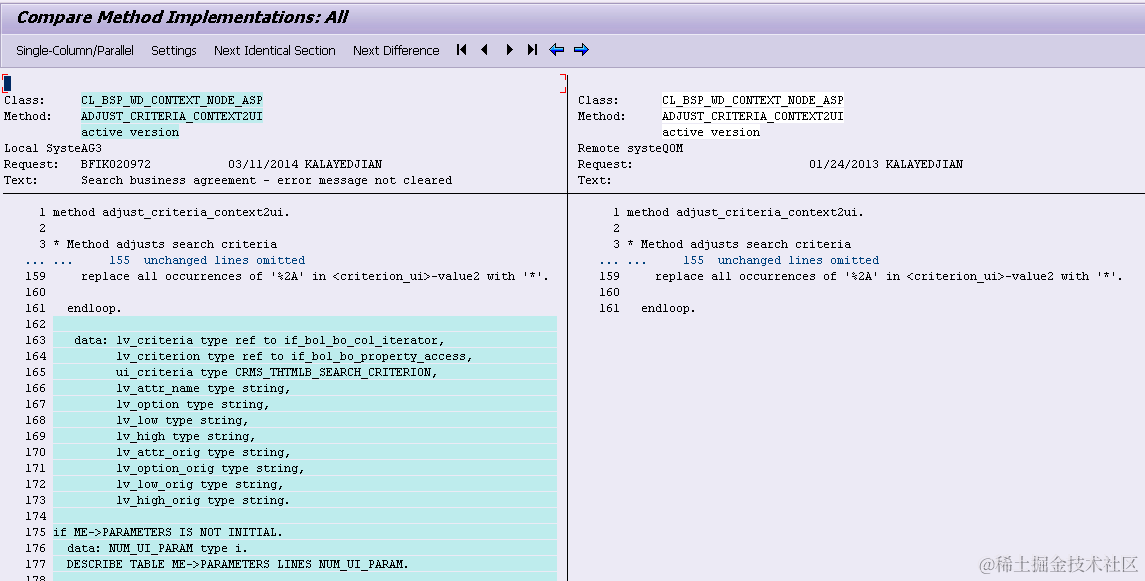Click Next Difference
The height and width of the screenshot is (581, 1145).
coord(396,50)
